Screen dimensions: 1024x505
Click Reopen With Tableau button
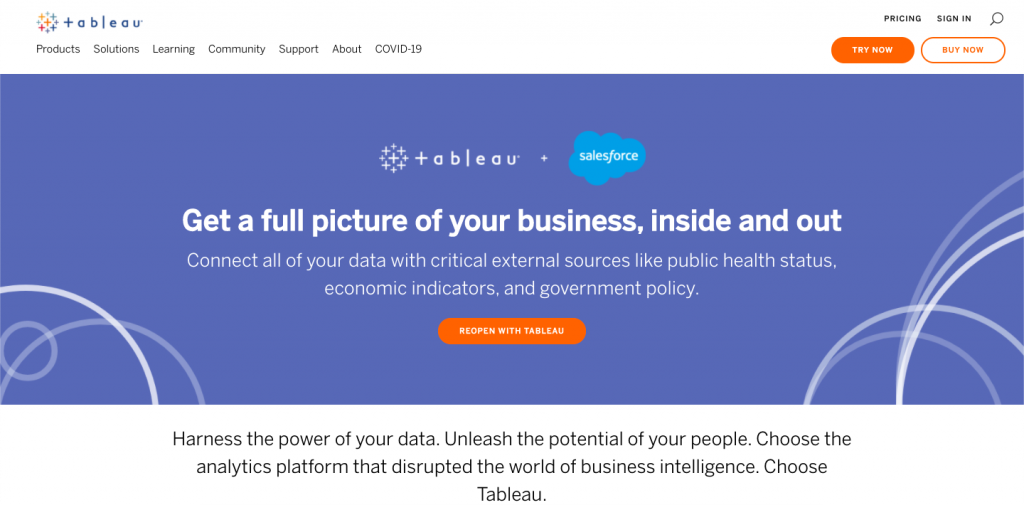pyautogui.click(x=512, y=331)
